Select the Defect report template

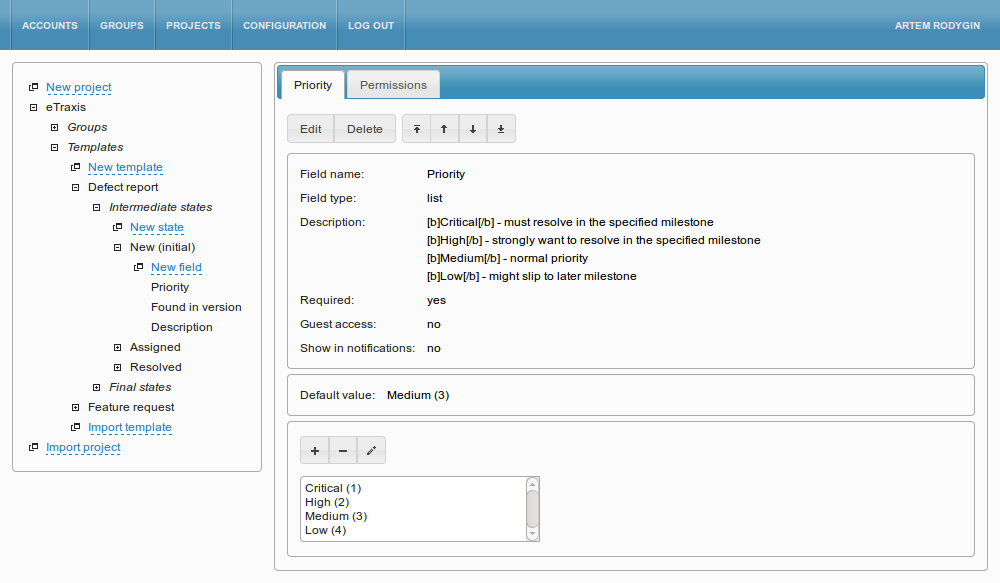click(x=123, y=188)
